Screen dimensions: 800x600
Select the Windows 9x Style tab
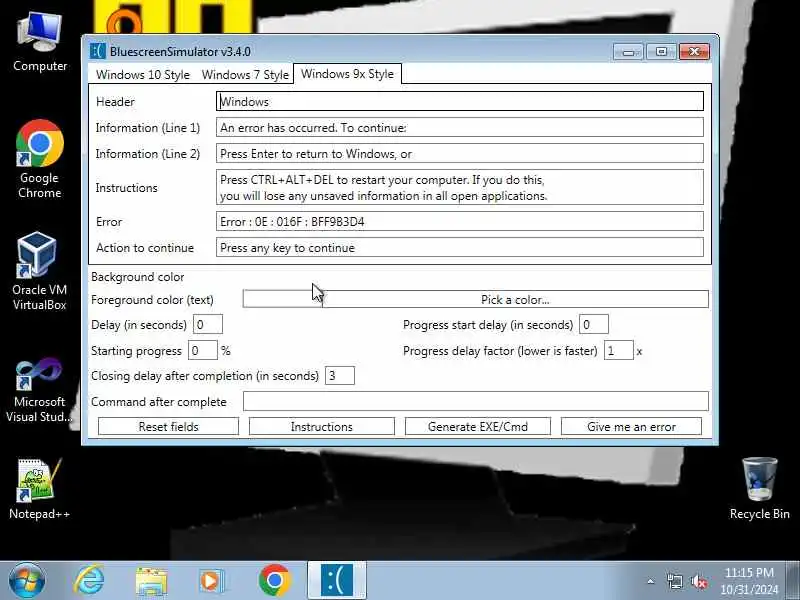point(347,74)
